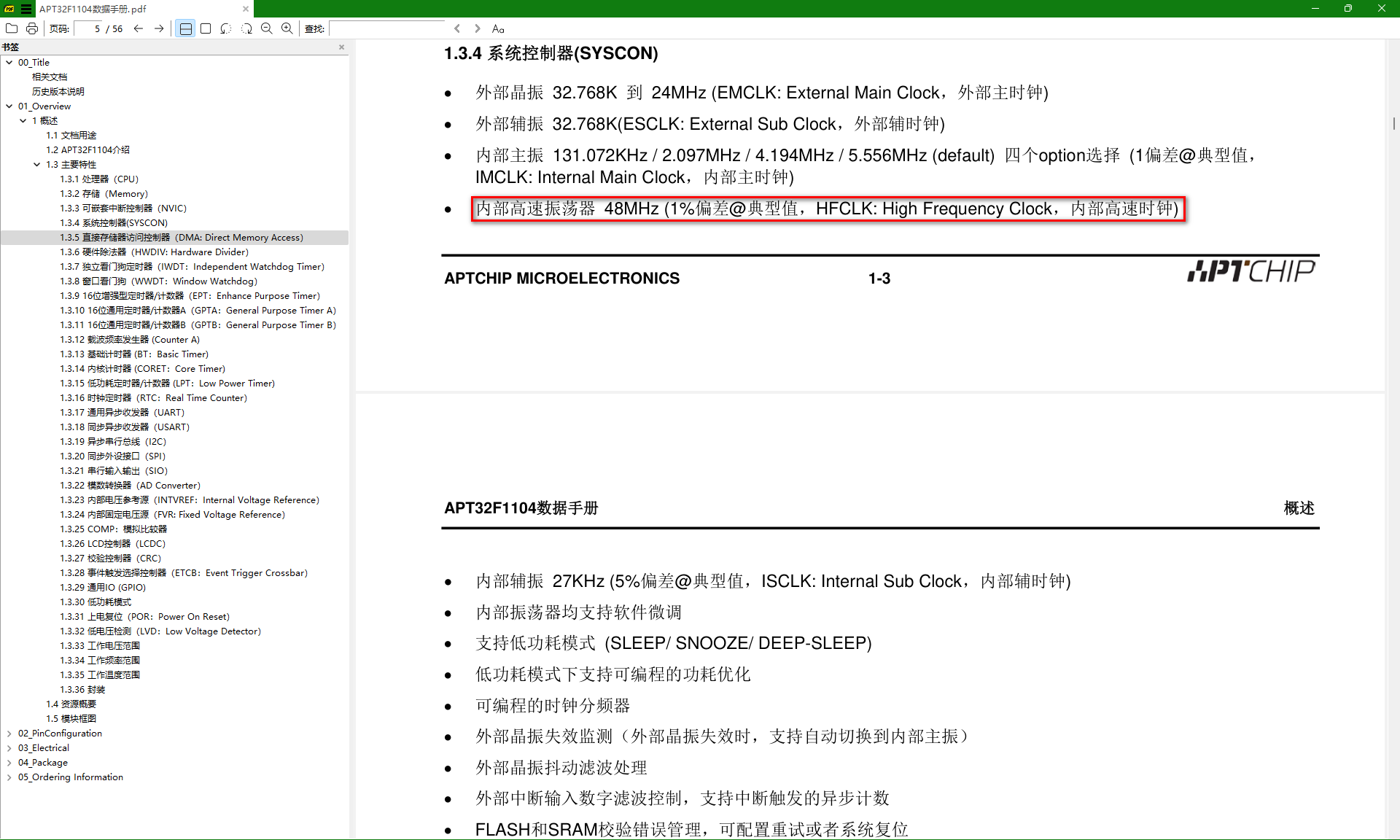This screenshot has width=1400, height=840.
Task: Click the page number input field
Action: tap(88, 28)
